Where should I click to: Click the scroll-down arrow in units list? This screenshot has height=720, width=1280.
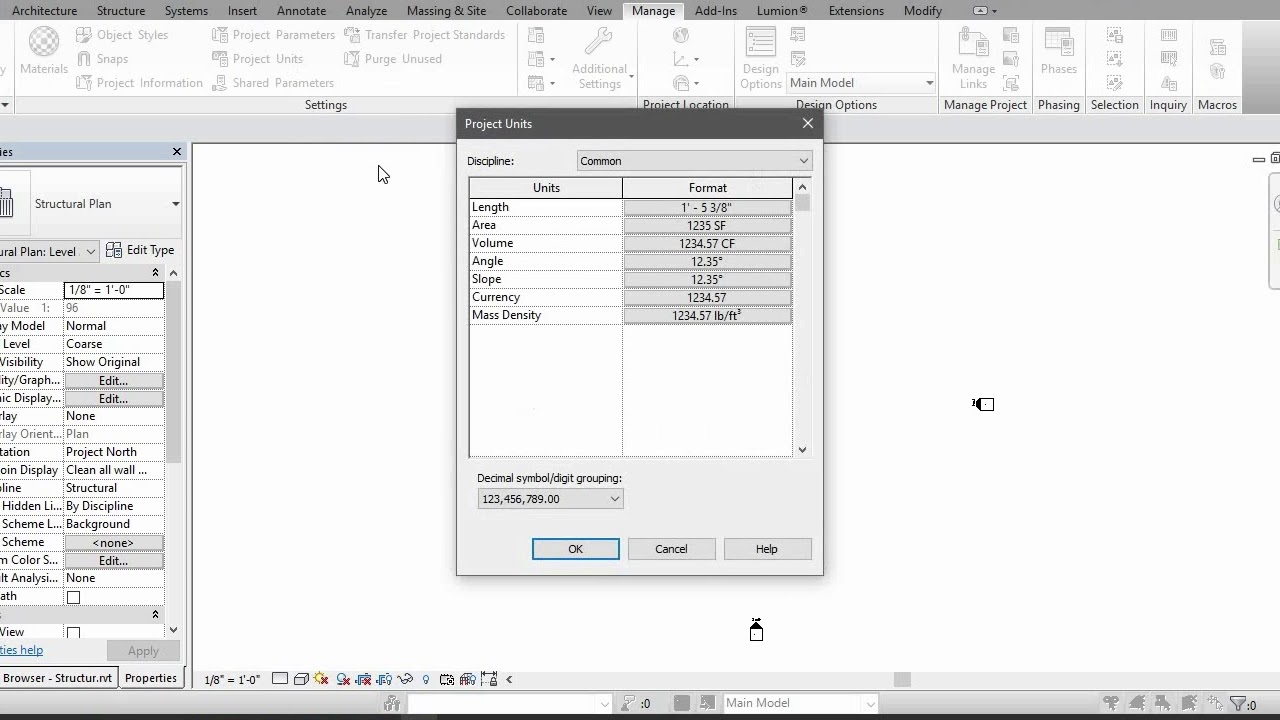coord(802,450)
